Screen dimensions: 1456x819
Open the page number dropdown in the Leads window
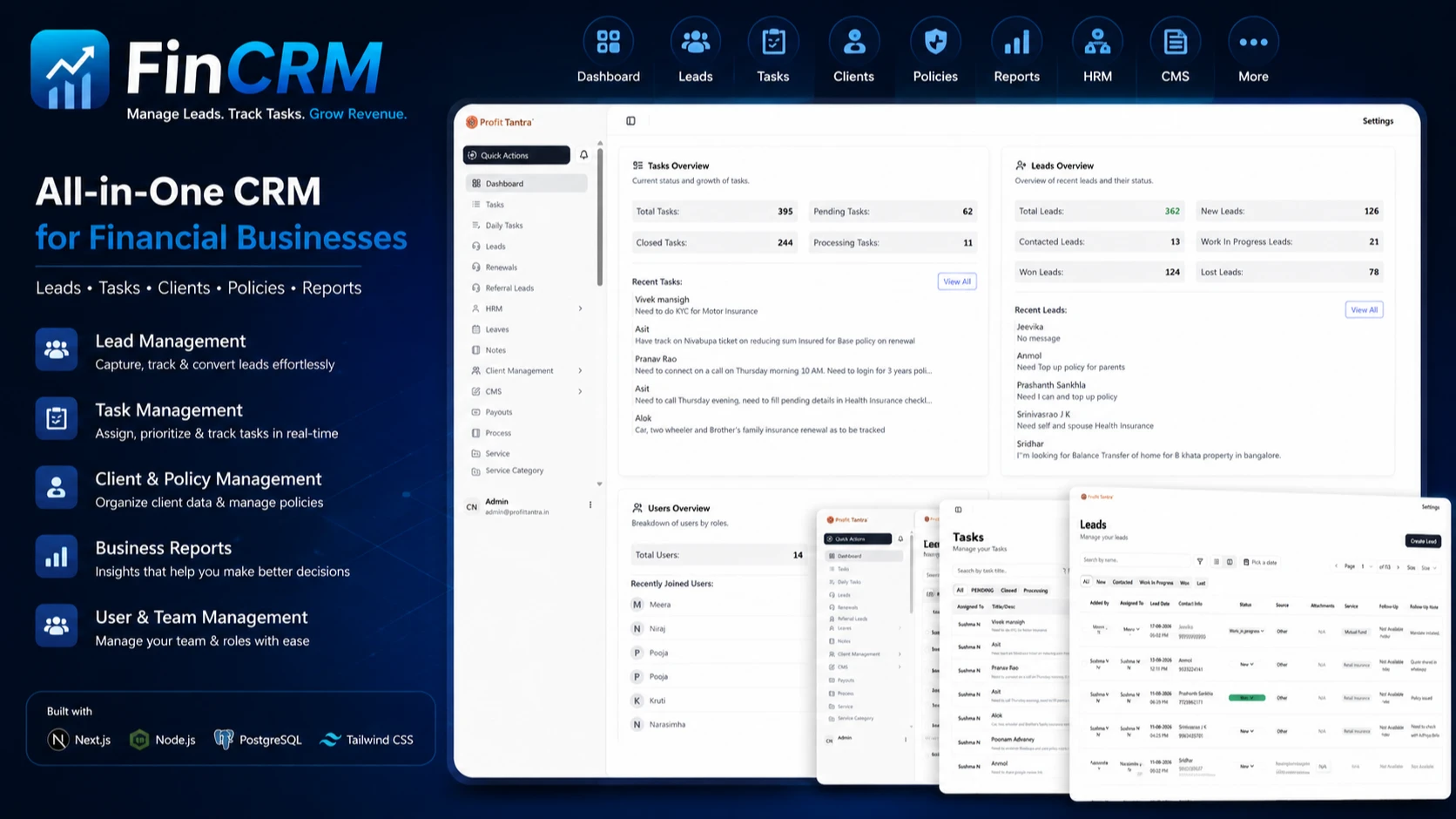coord(1367,566)
